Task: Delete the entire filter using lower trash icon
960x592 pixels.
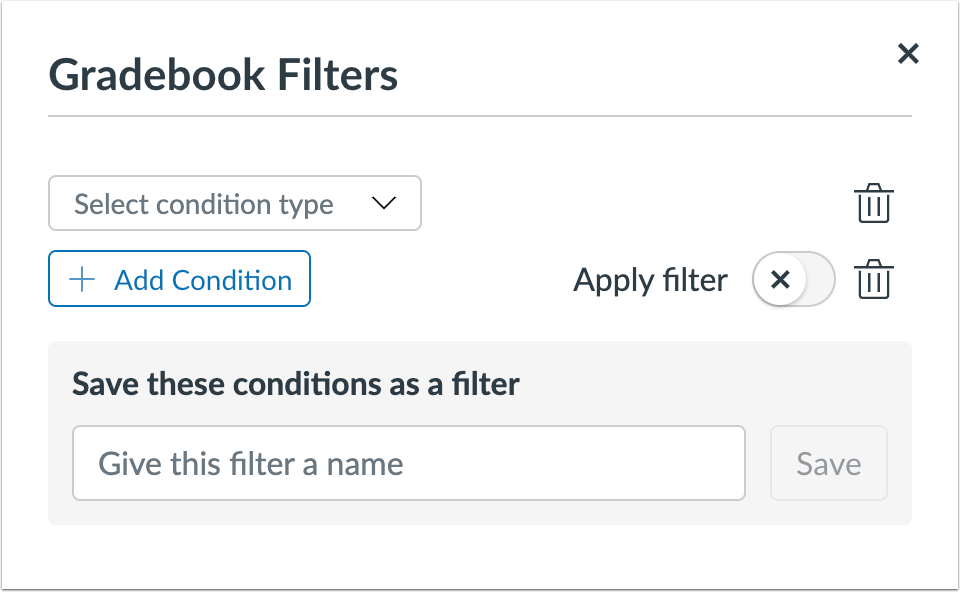Action: pyautogui.click(x=873, y=279)
